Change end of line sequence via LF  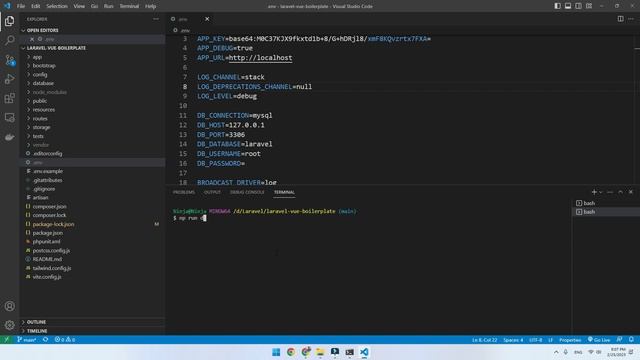(x=550, y=340)
